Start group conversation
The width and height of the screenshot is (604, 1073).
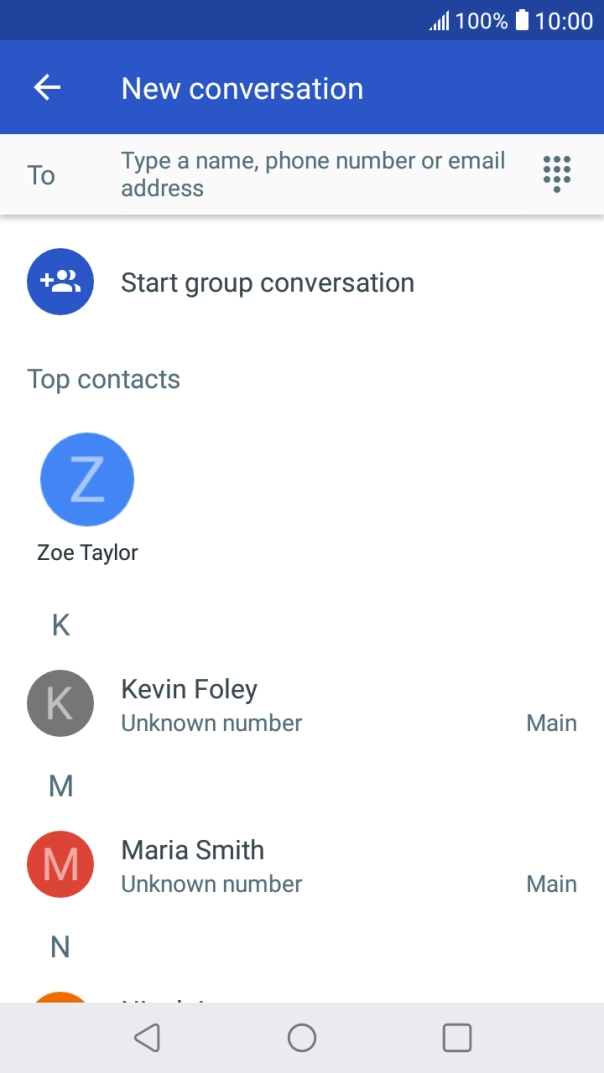click(x=267, y=283)
